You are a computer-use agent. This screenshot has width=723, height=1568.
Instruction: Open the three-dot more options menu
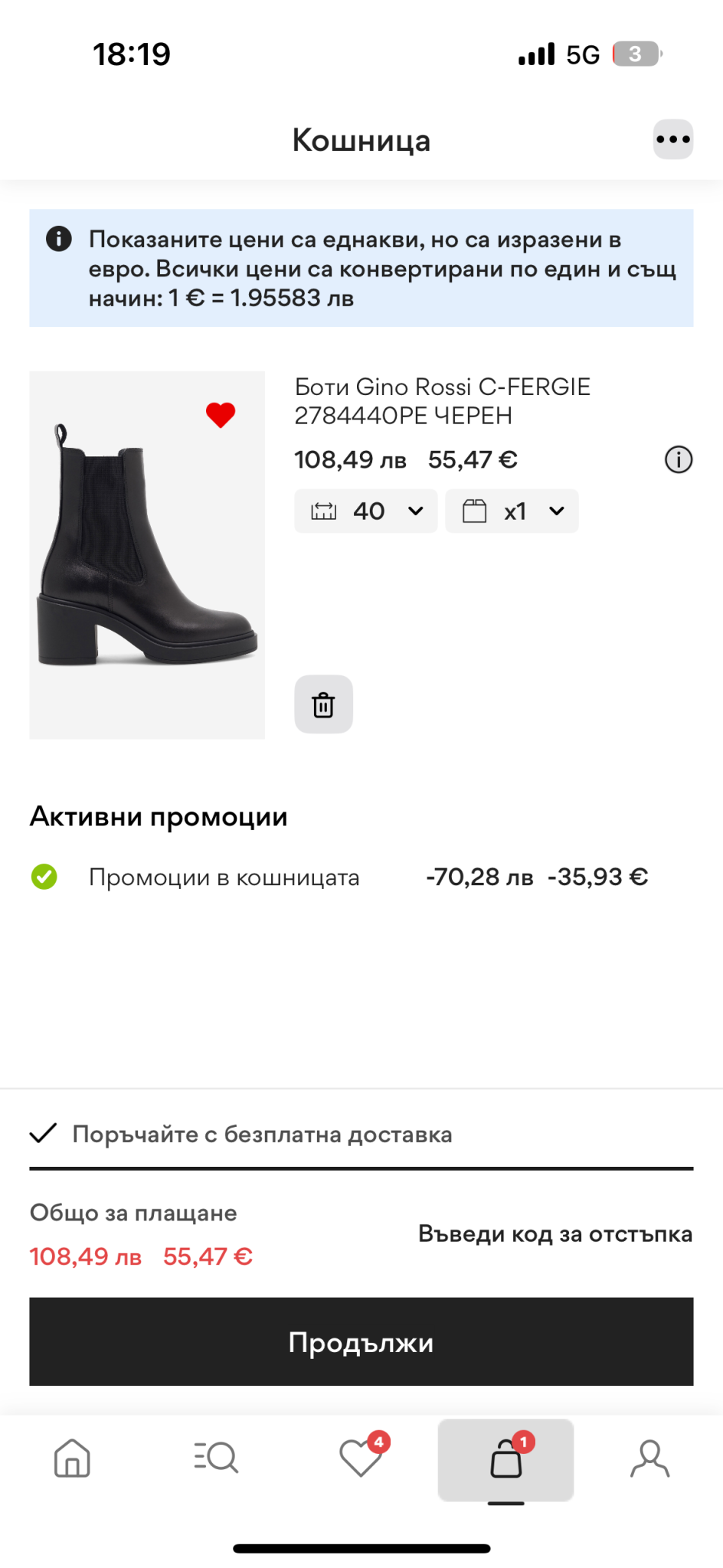pos(672,139)
